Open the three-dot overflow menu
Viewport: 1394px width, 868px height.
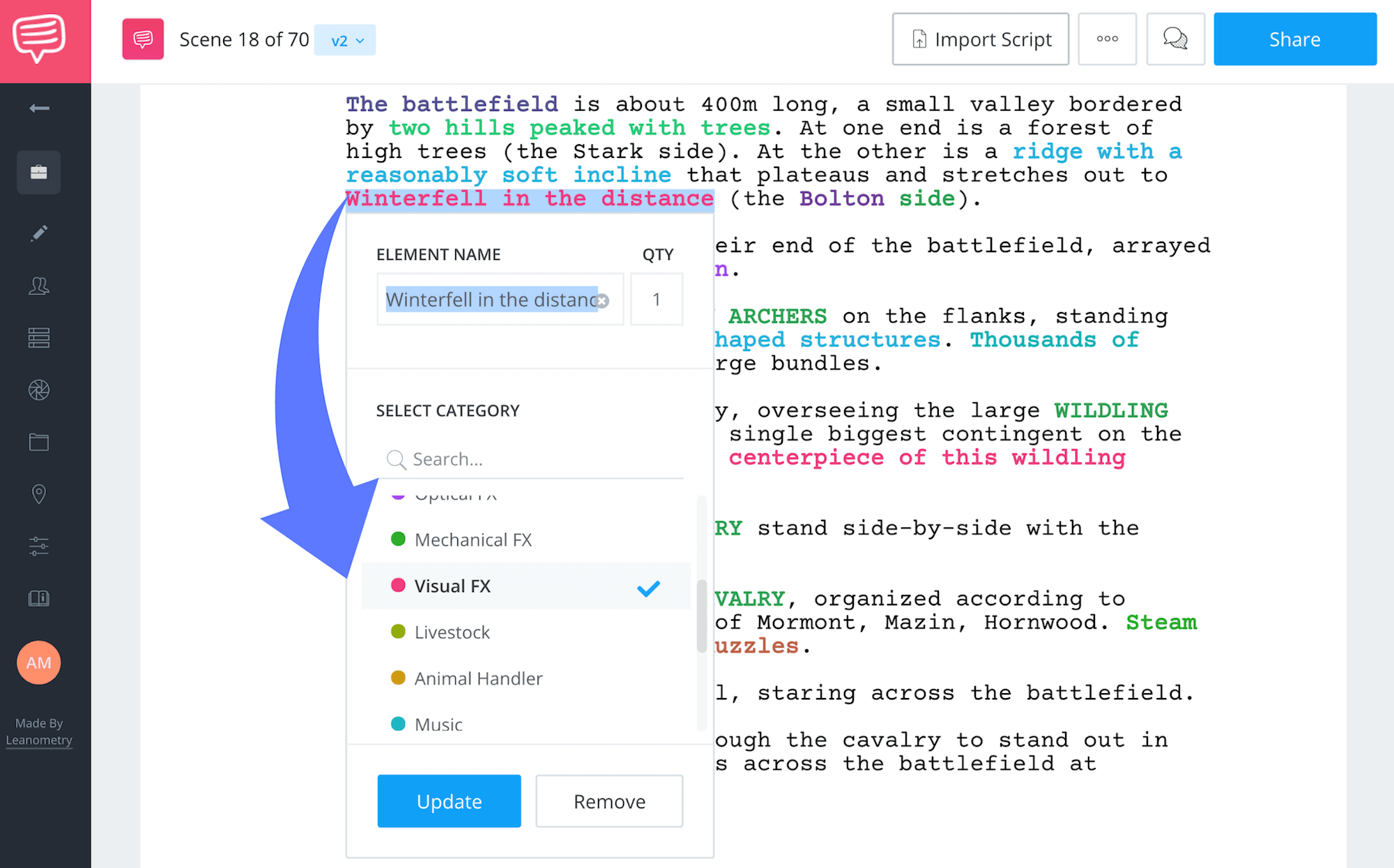tap(1107, 39)
